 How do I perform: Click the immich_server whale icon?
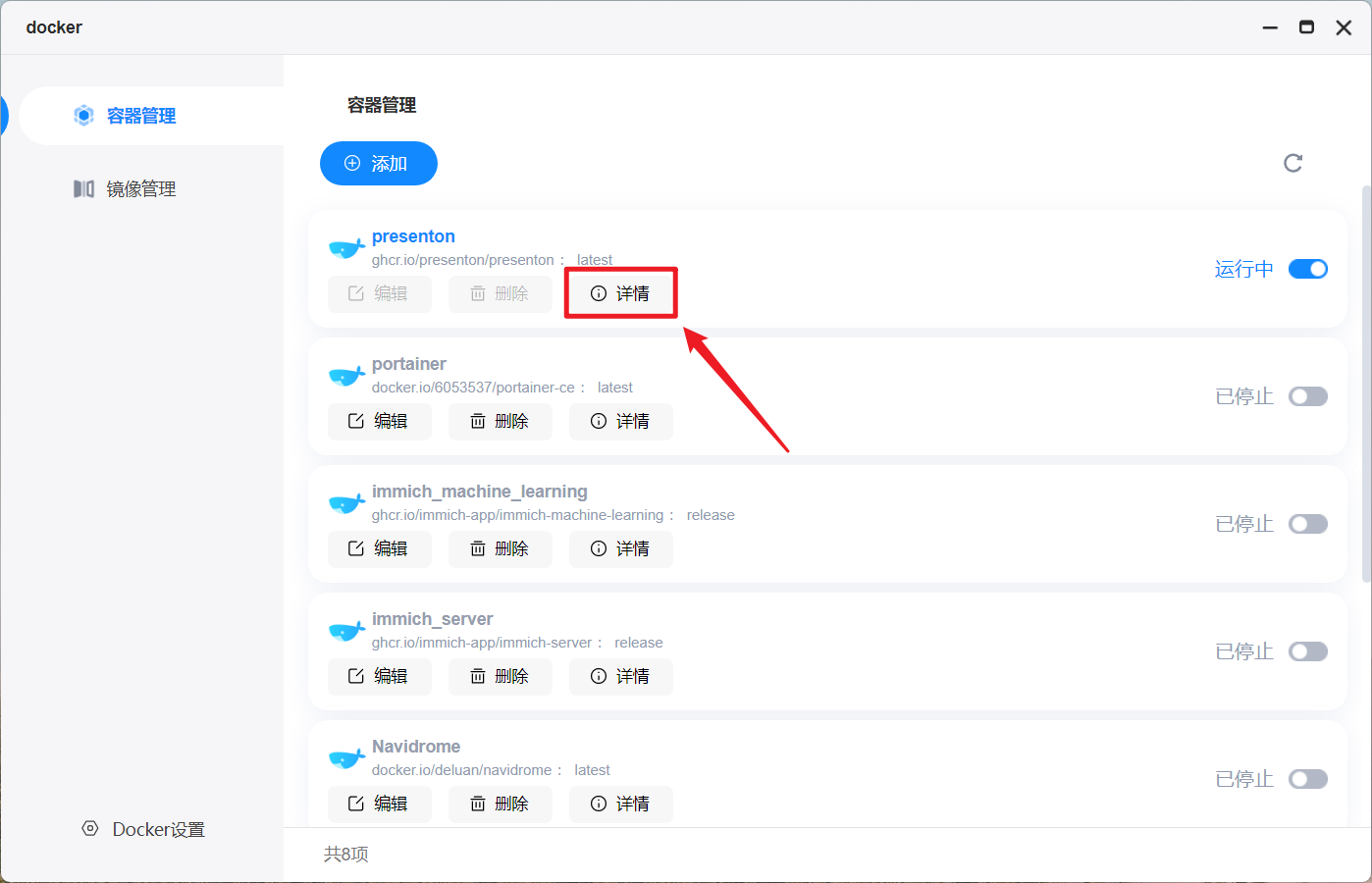(346, 631)
